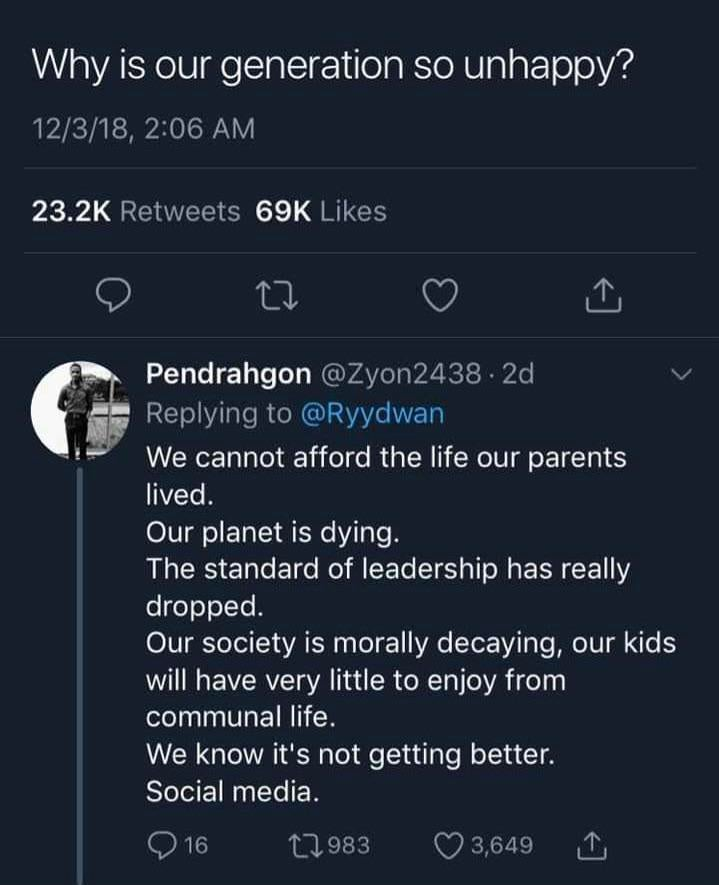Image resolution: width=719 pixels, height=885 pixels.
Task: Click the retweet icon under the main tweet
Action: [278, 296]
